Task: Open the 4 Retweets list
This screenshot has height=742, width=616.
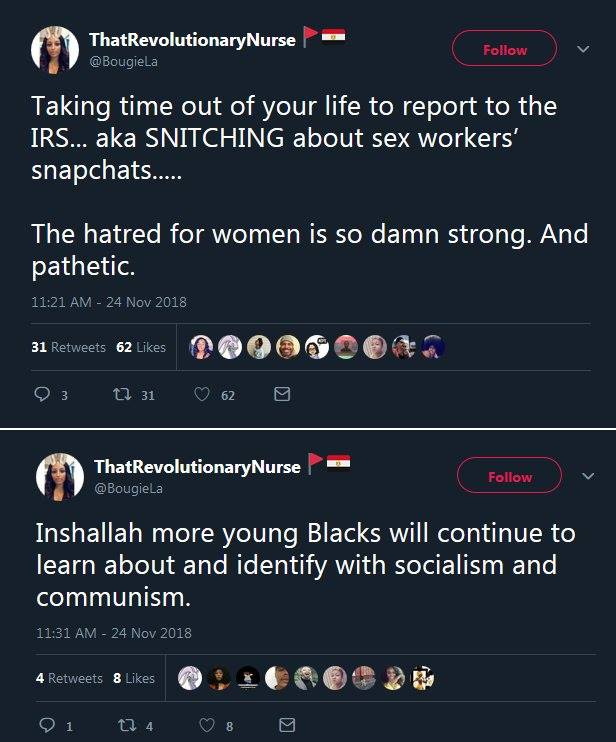Action: (x=69, y=678)
